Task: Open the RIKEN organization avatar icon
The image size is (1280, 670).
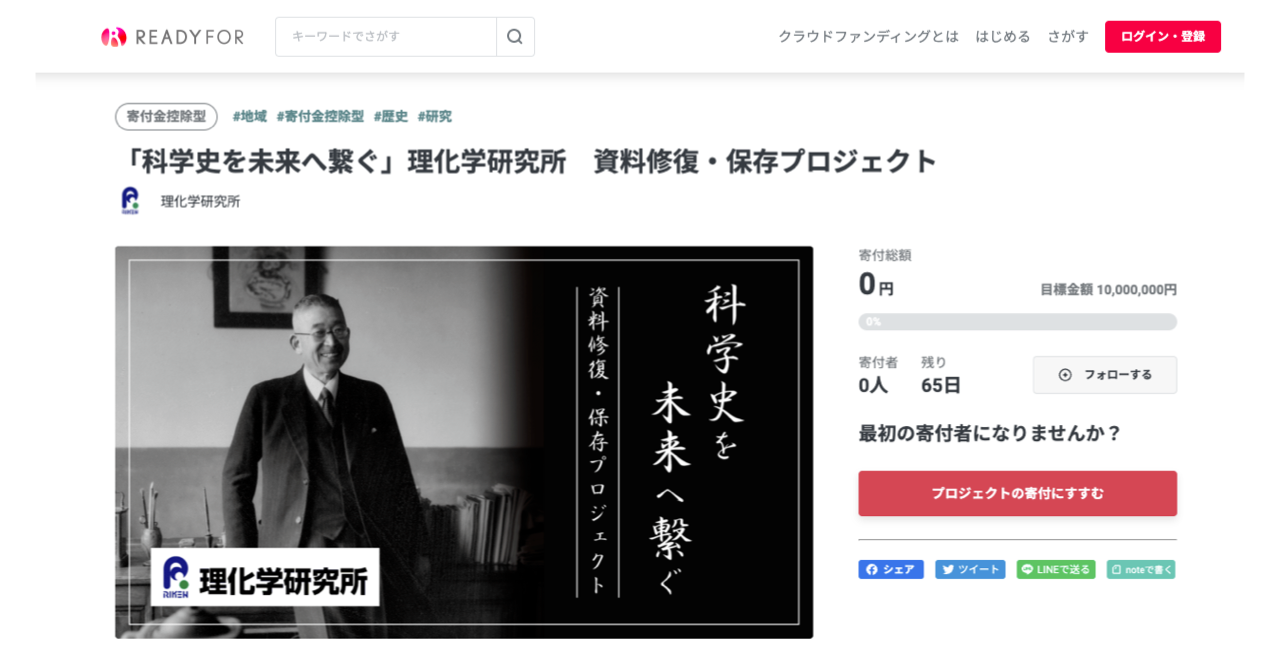Action: [x=130, y=201]
